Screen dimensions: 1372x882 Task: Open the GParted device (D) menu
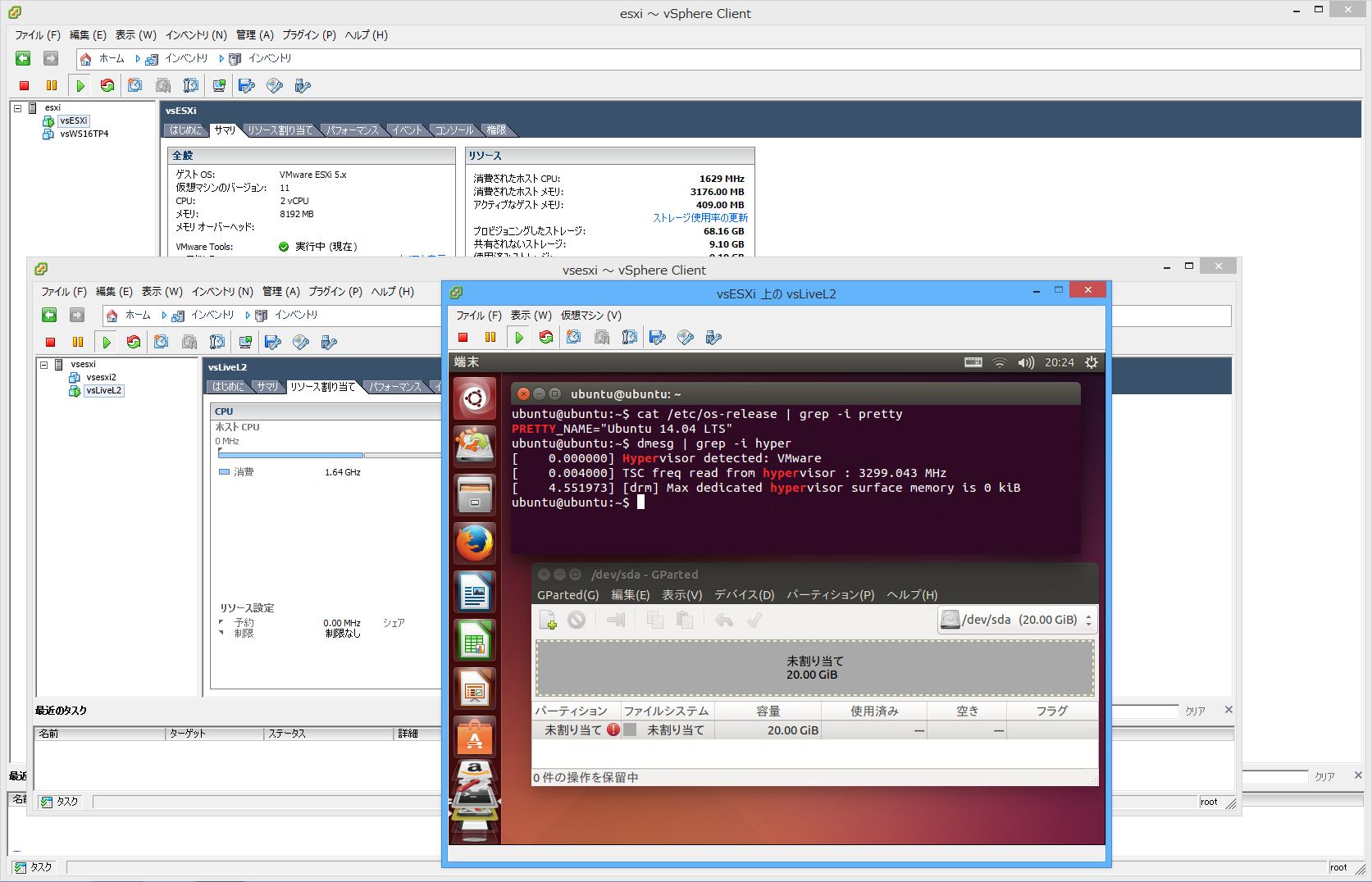[745, 595]
